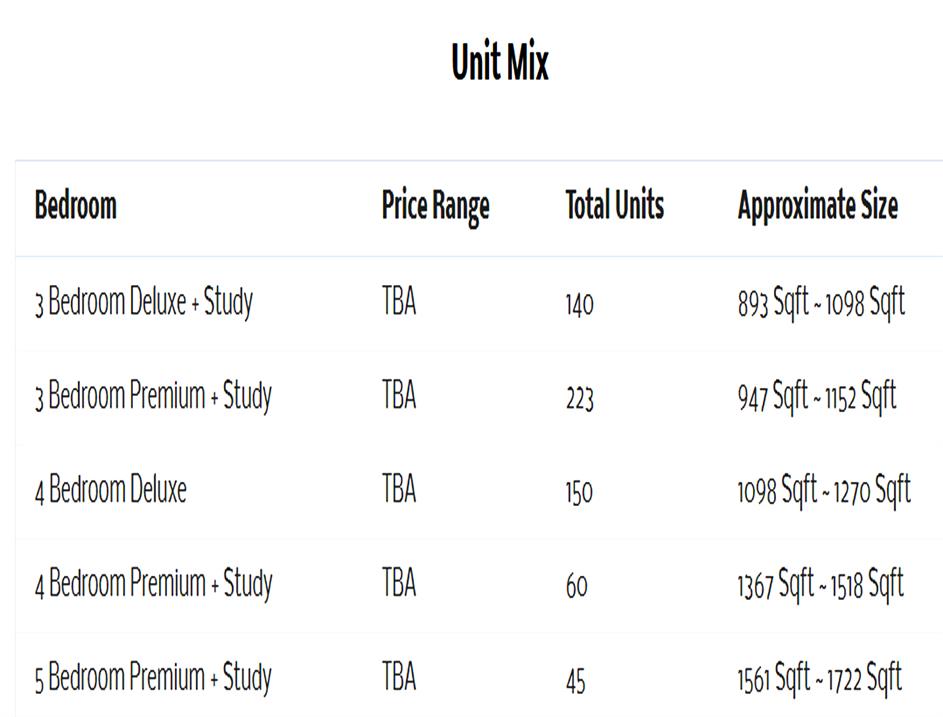Select the 3 Bedroom Deluxe + Study row label

144,302
